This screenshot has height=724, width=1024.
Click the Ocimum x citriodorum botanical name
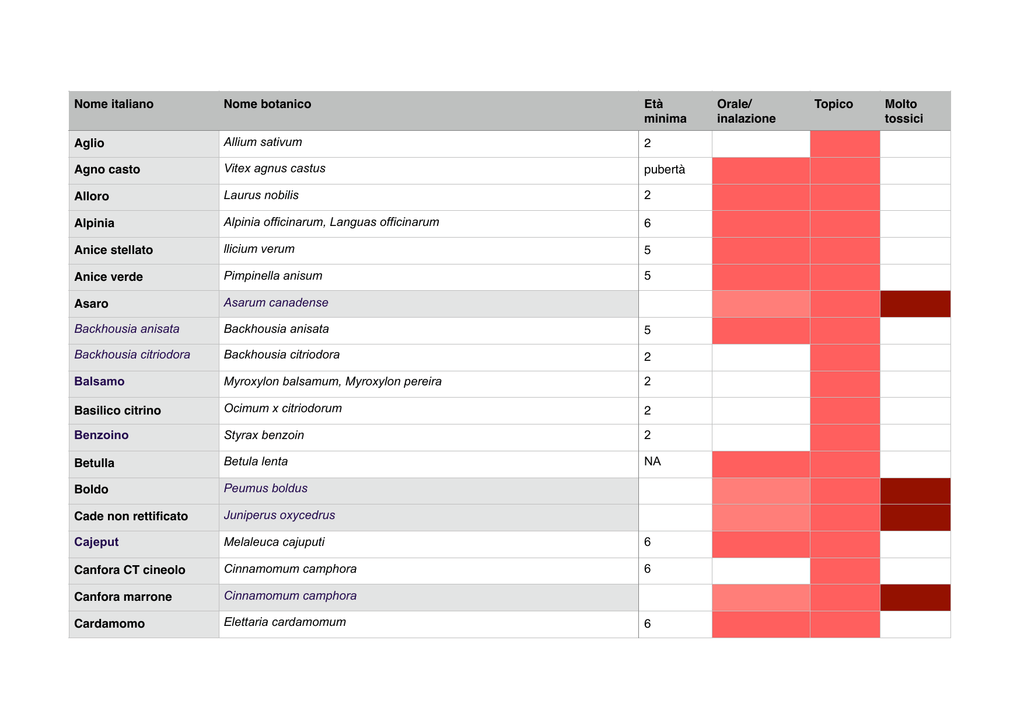[282, 408]
